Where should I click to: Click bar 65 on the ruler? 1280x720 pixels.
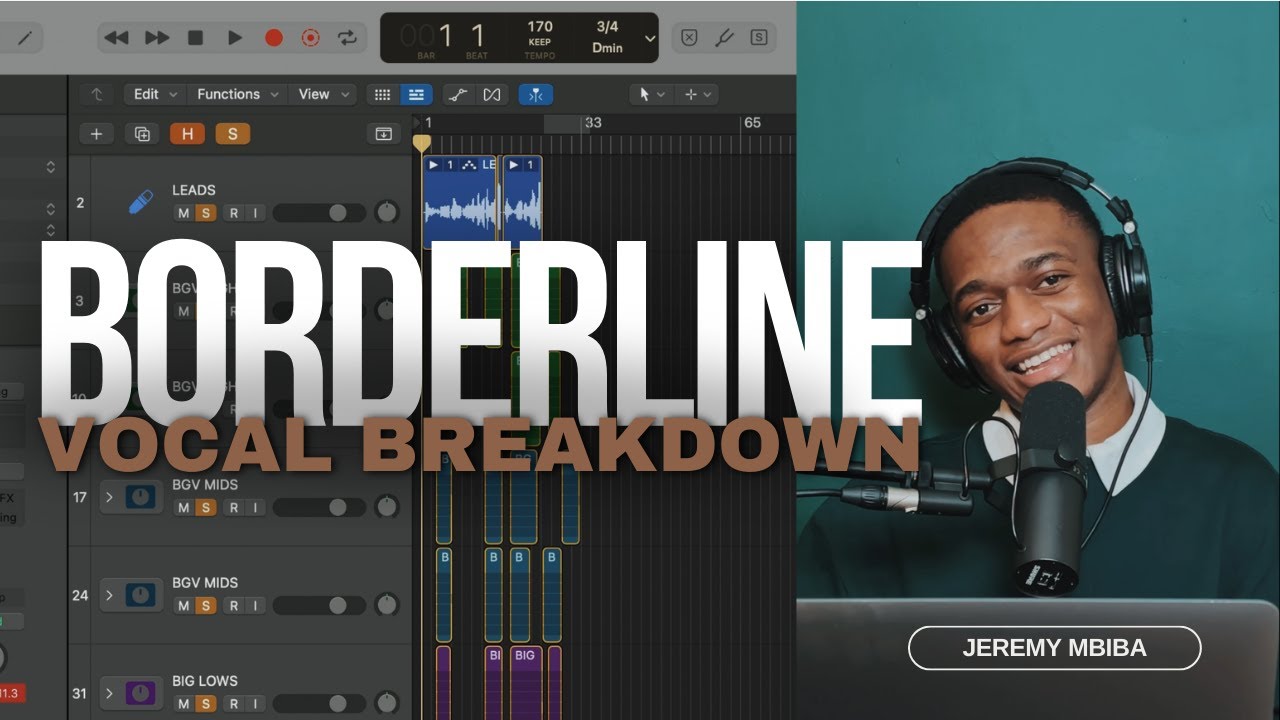[752, 123]
